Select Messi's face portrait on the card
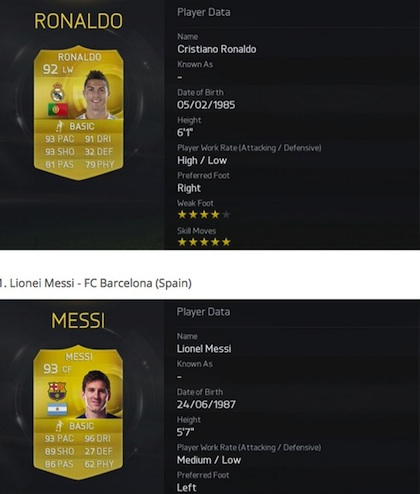Viewport: 420px width, 494px height. pyautogui.click(x=97, y=395)
